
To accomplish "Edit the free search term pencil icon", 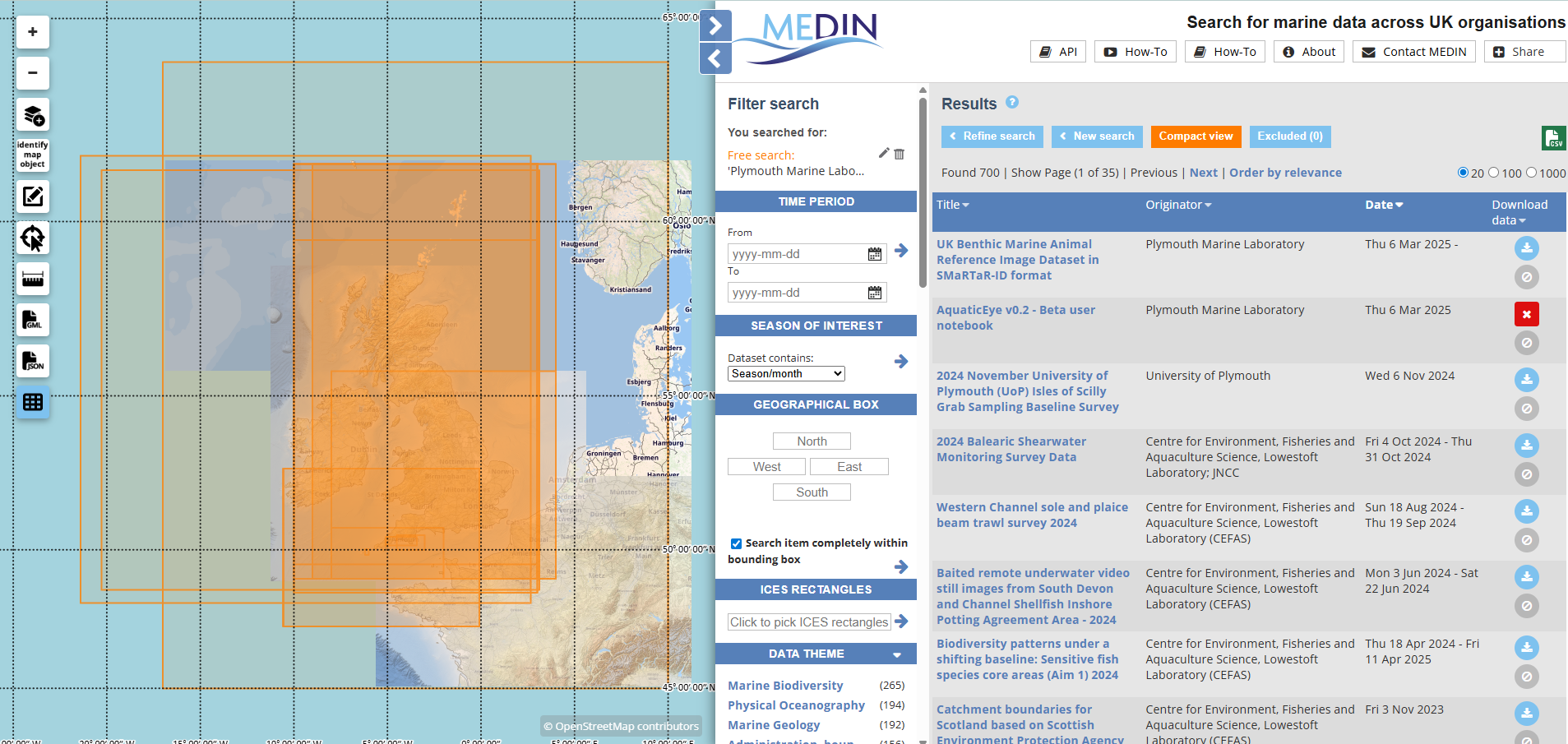I will coord(884,153).
